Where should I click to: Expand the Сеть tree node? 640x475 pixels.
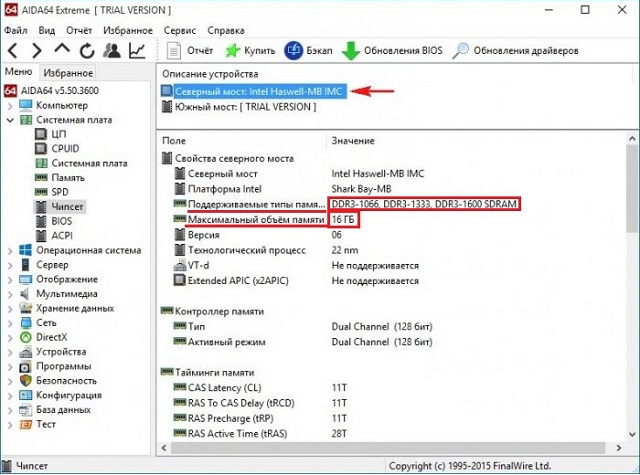[x=10, y=323]
